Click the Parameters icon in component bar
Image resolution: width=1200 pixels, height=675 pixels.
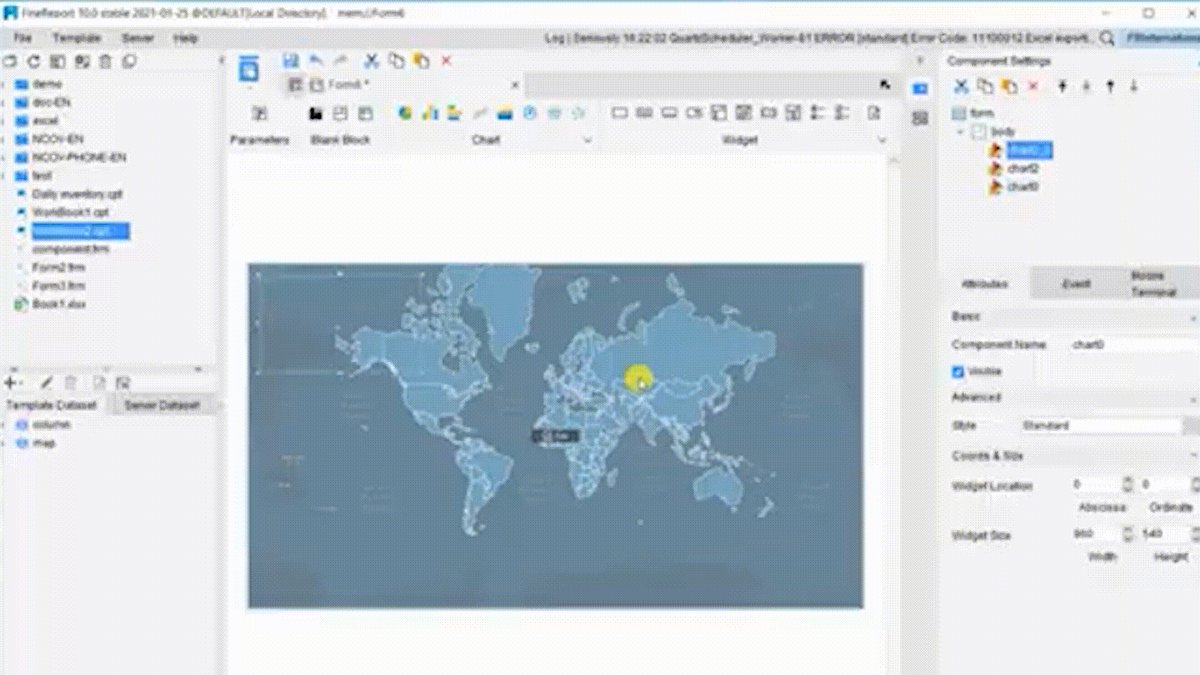click(259, 113)
